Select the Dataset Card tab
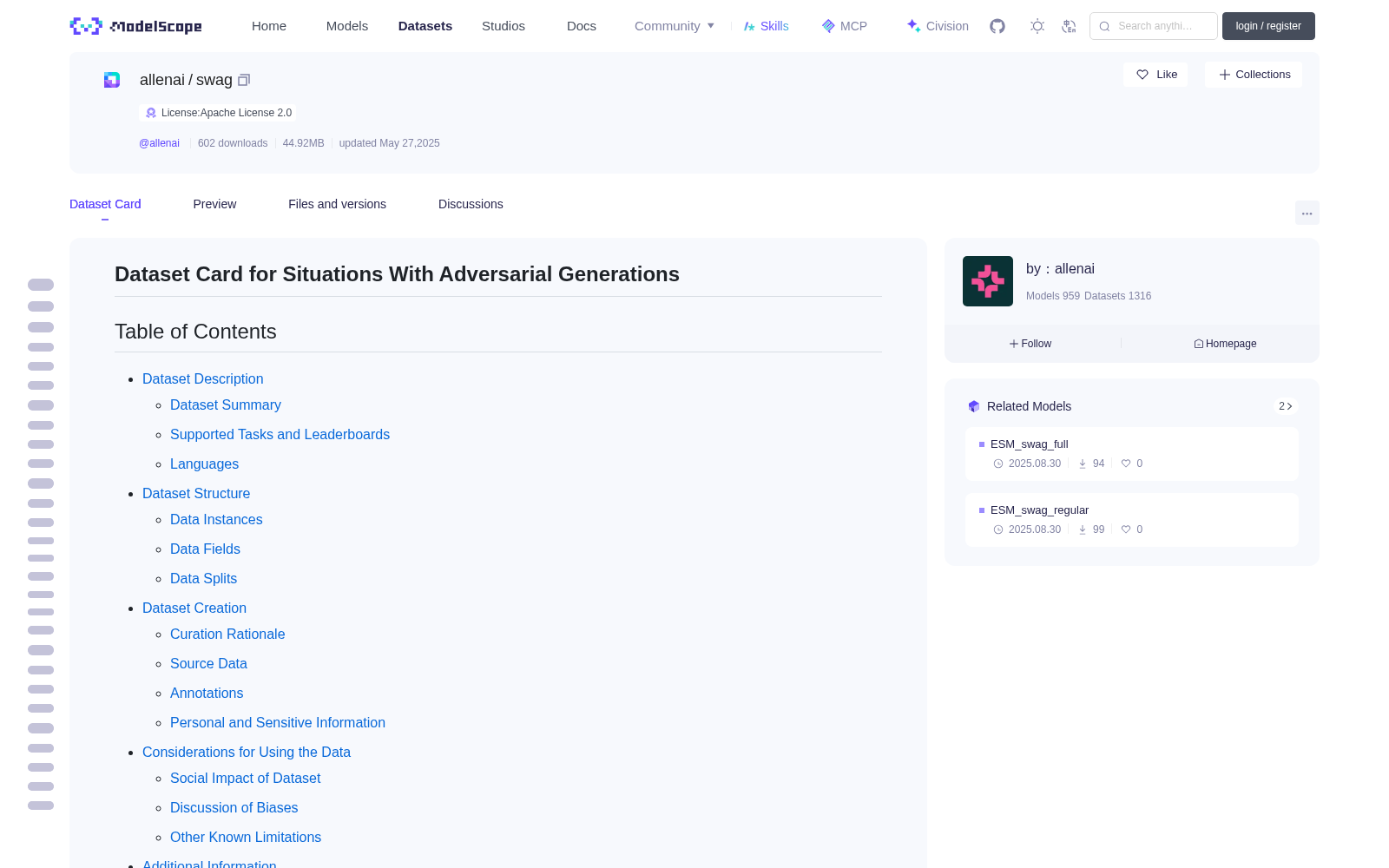 click(105, 204)
